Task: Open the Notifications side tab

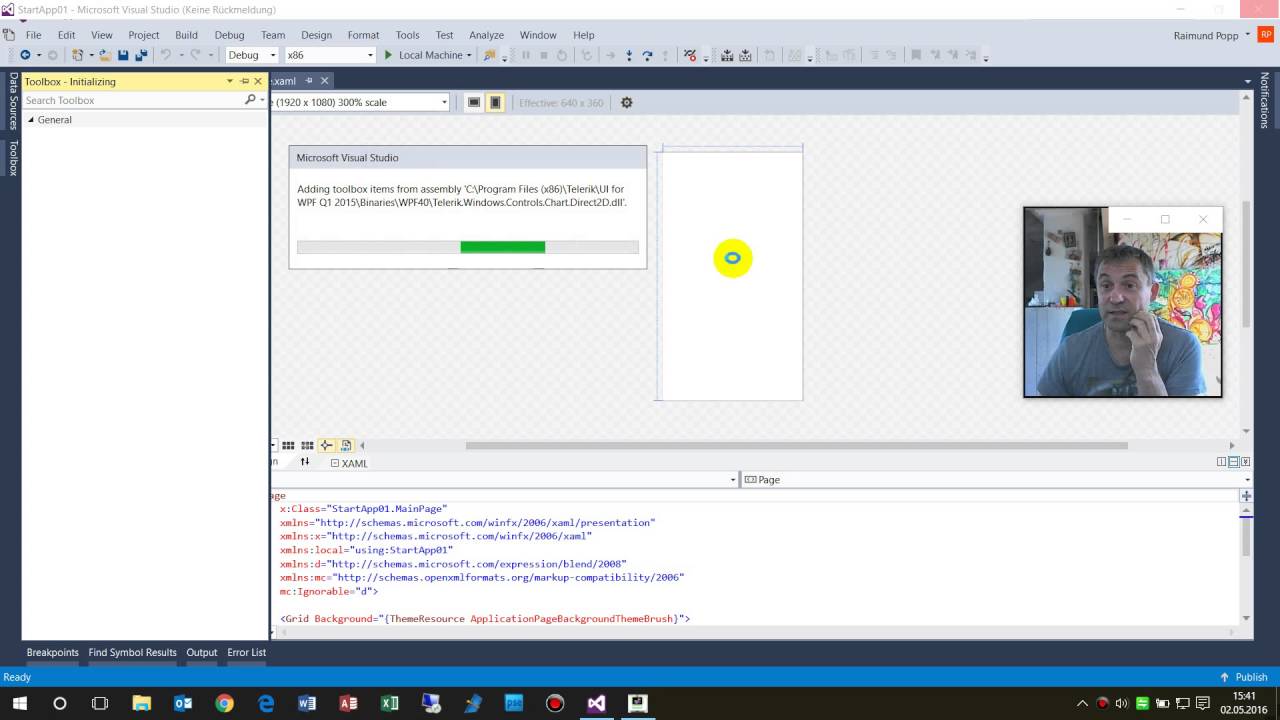Action: pos(1264,100)
